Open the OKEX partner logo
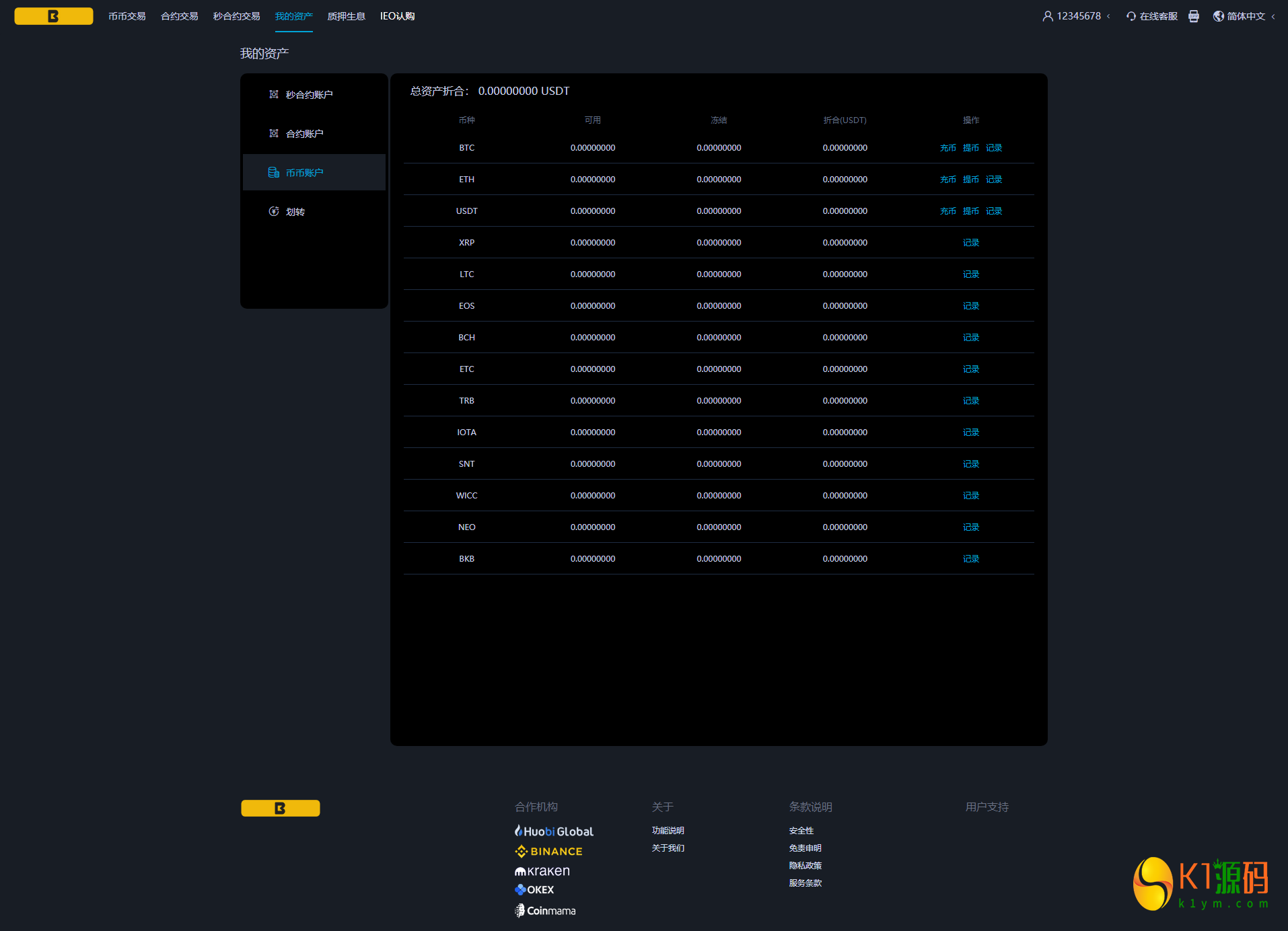 pos(534,889)
